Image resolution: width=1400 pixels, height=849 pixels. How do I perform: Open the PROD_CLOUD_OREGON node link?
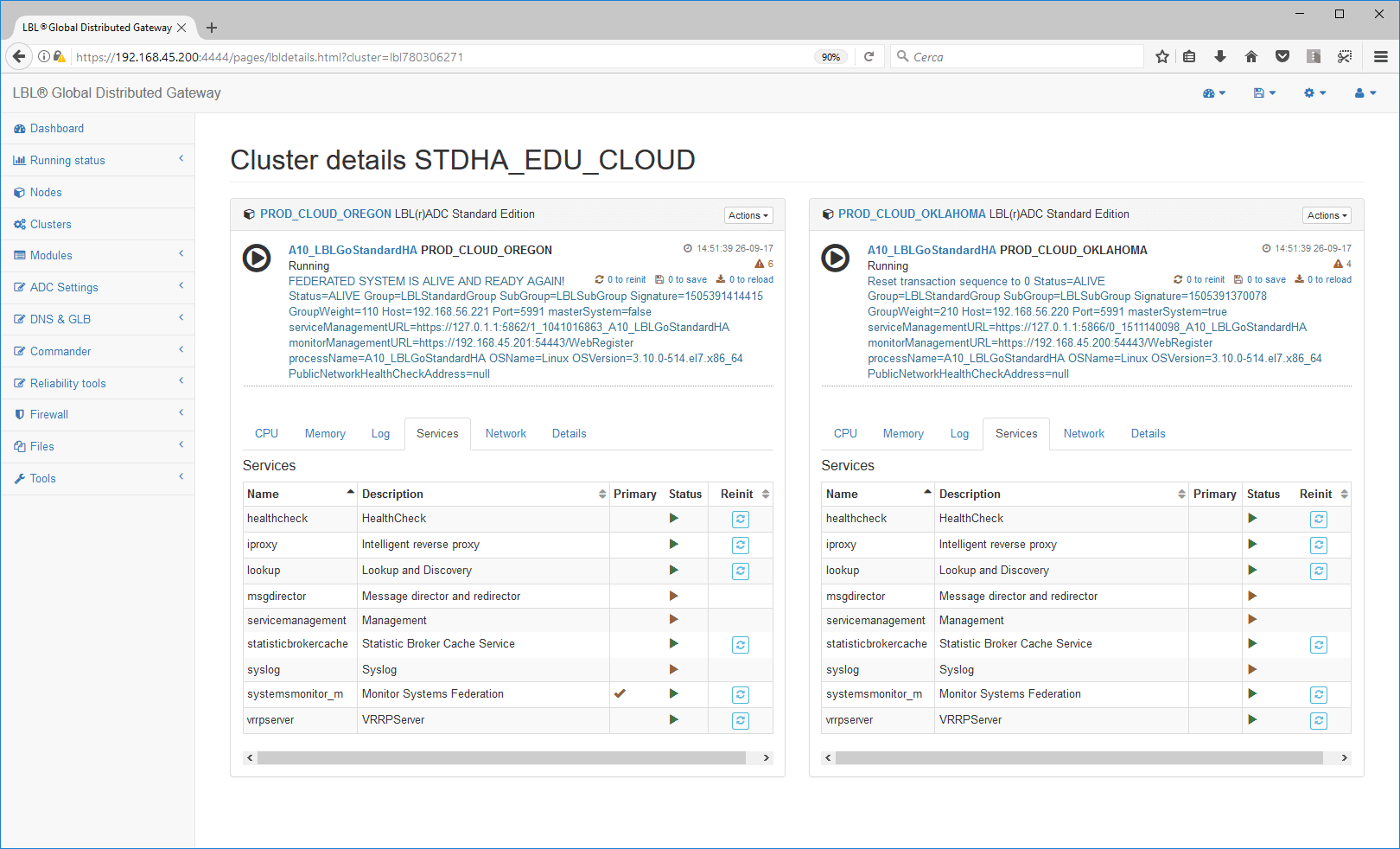coord(326,214)
